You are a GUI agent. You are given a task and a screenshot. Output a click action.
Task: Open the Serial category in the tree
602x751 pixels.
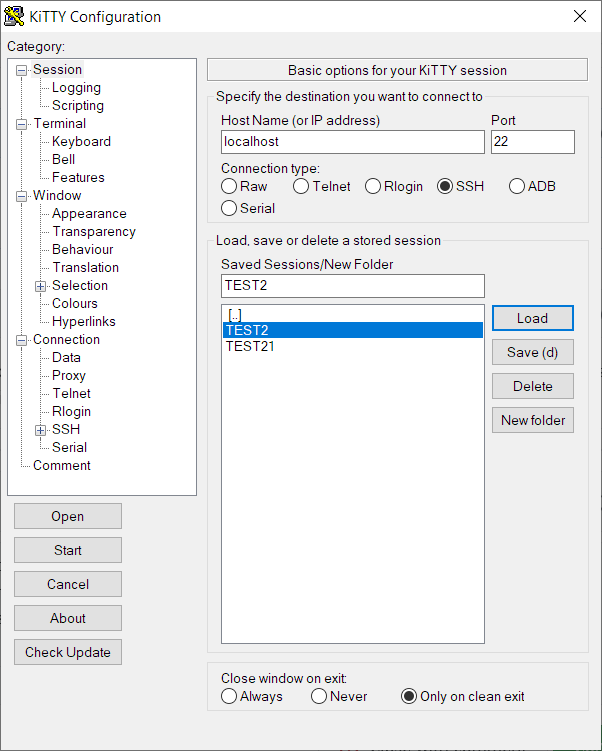click(69, 447)
